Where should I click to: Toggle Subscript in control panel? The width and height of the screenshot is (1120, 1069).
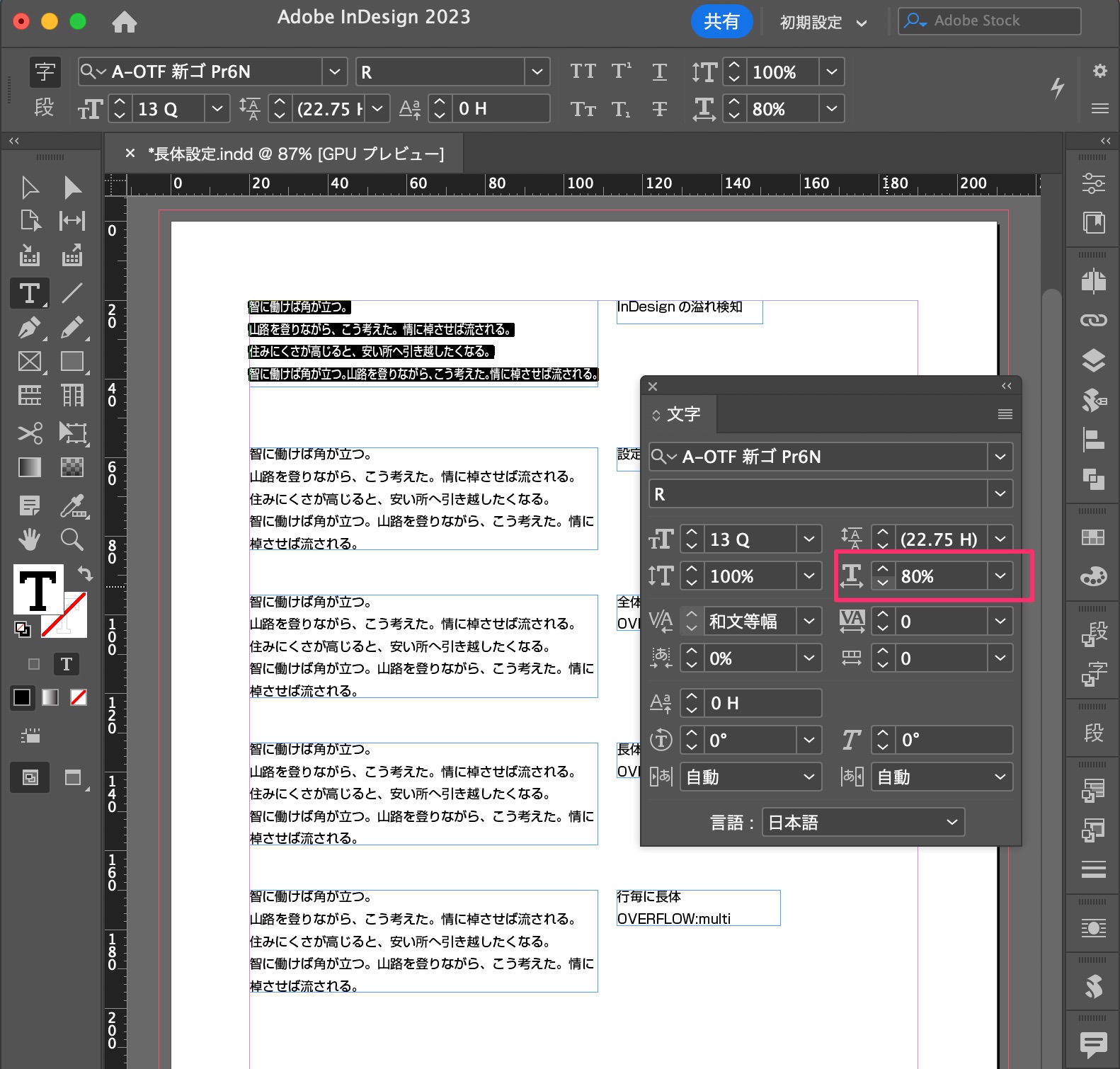621,109
